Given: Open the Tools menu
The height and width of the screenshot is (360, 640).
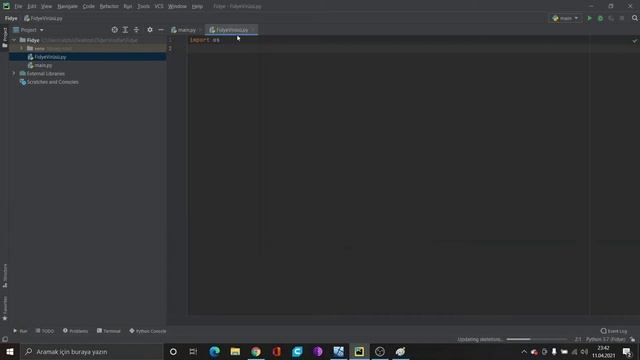Looking at the screenshot, I should point(143,7).
